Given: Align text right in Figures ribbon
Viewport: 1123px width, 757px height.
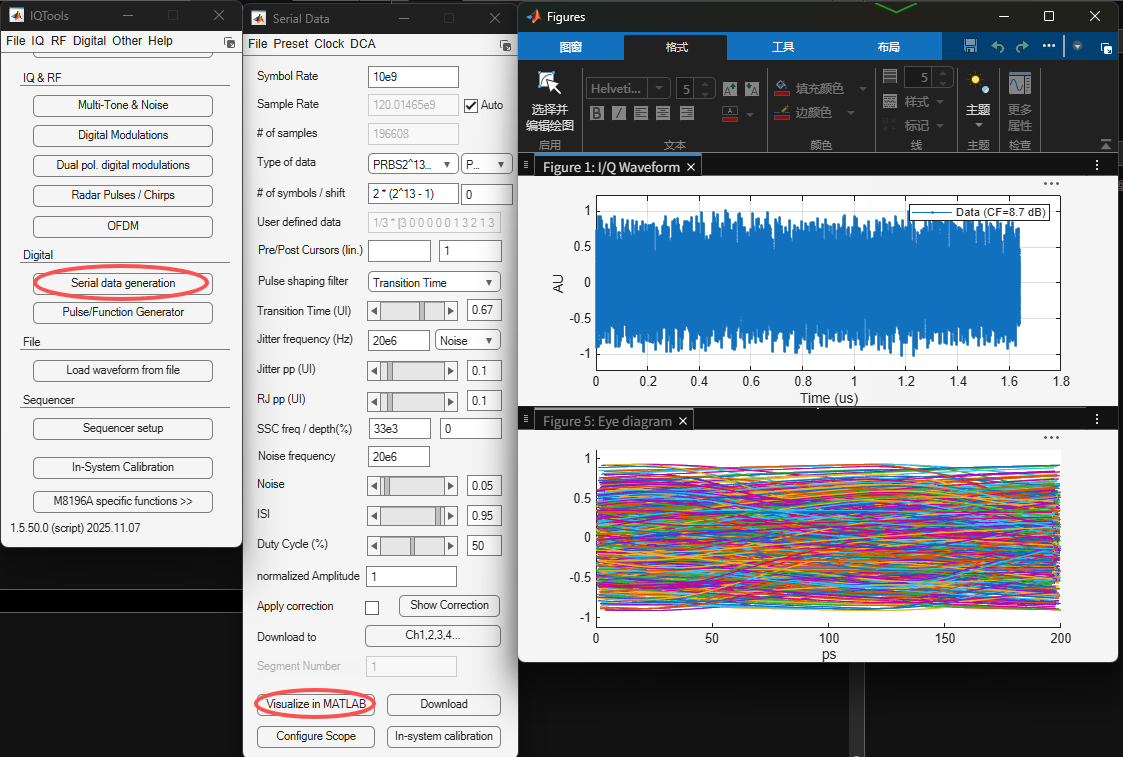Looking at the screenshot, I should pos(686,112).
